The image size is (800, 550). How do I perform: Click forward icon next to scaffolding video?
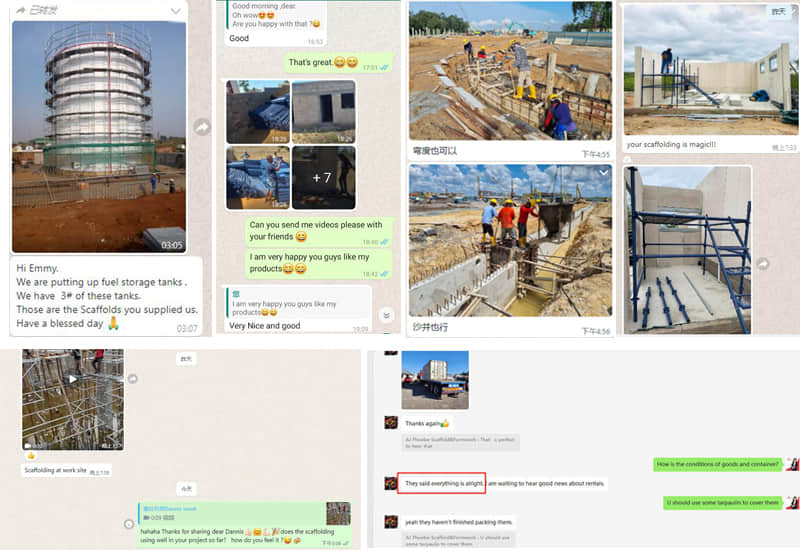(x=132, y=379)
